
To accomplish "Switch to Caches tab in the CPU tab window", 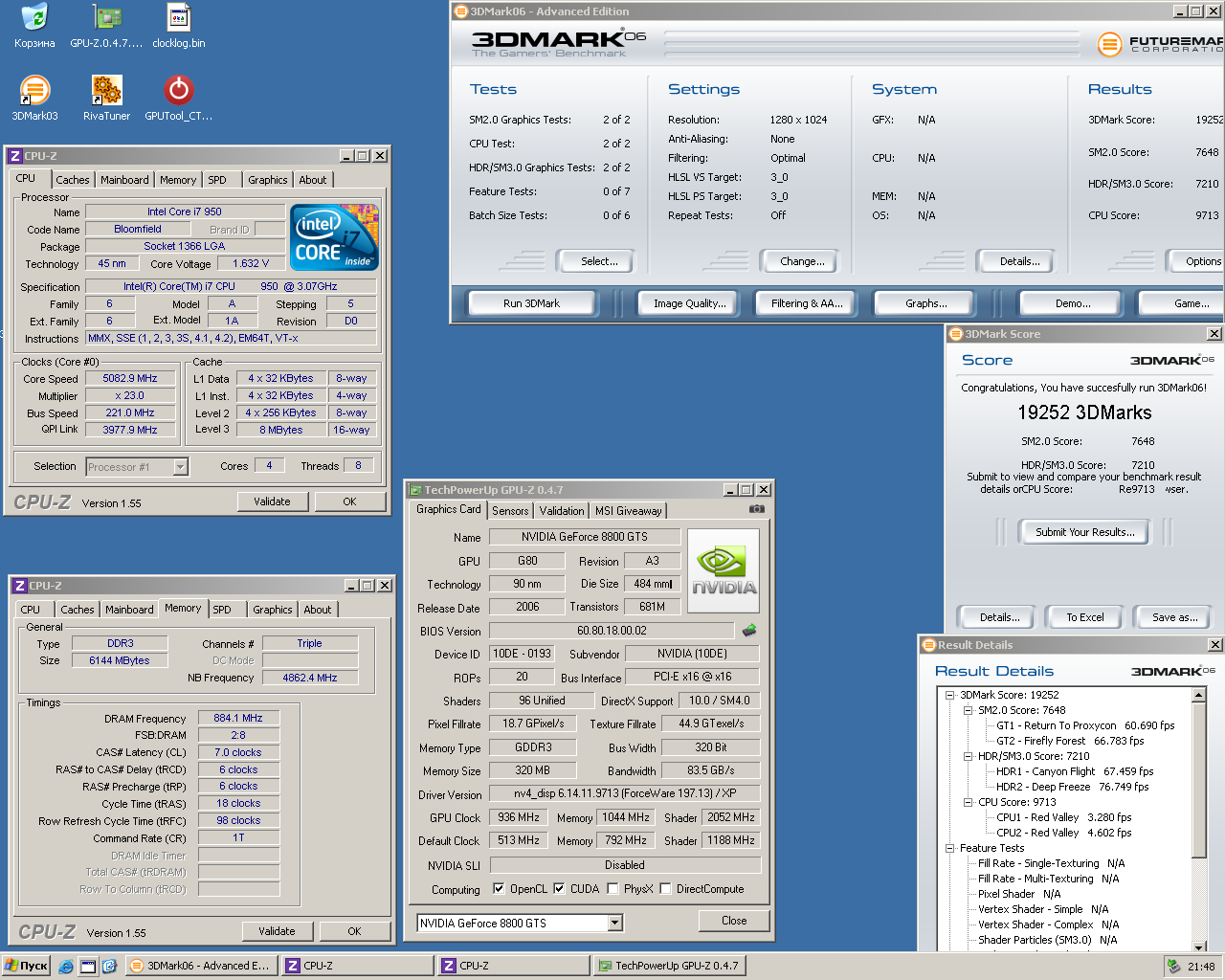I will click(72, 180).
